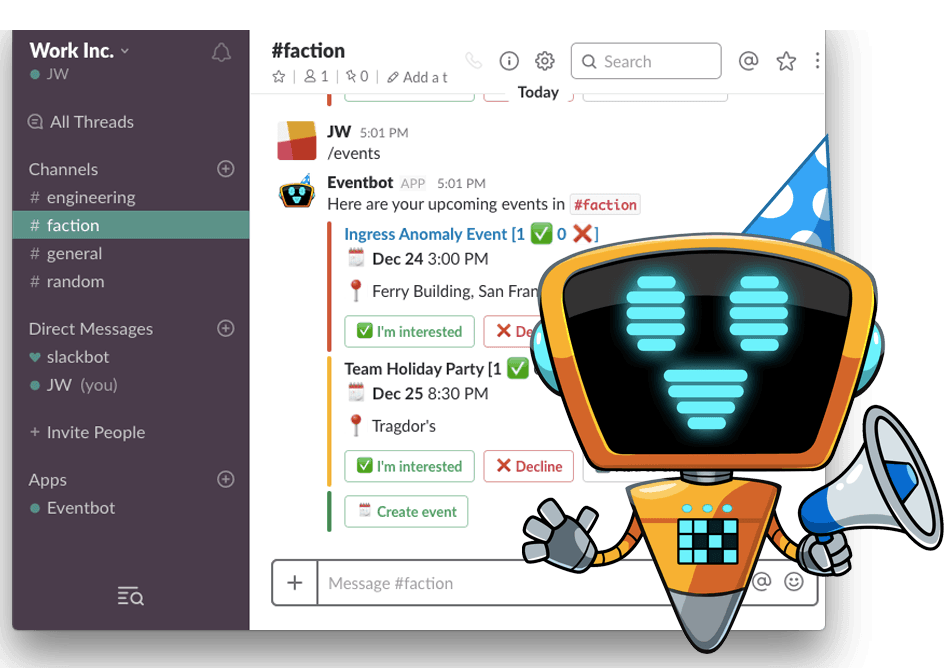Image resolution: width=946 pixels, height=668 pixels.
Task: Click the Channels section header
Action: 63,169
